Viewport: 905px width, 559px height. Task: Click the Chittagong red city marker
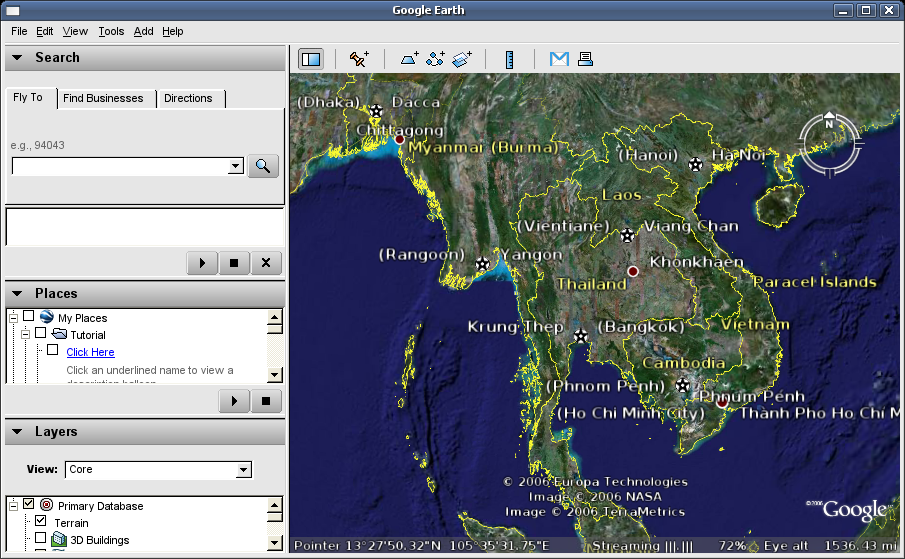coord(399,139)
